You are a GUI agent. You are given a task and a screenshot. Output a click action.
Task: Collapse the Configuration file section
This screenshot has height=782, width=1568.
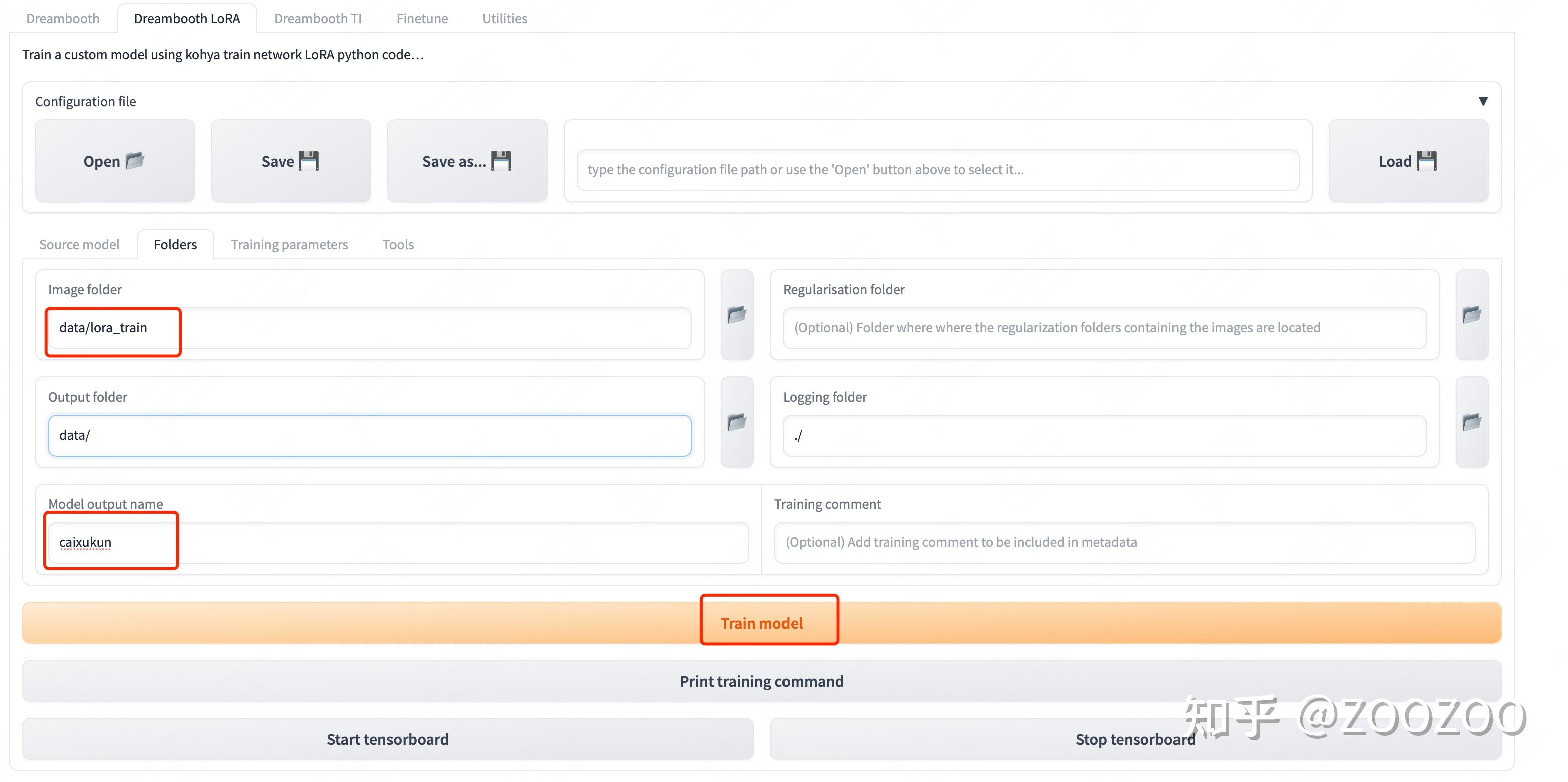click(x=1483, y=101)
